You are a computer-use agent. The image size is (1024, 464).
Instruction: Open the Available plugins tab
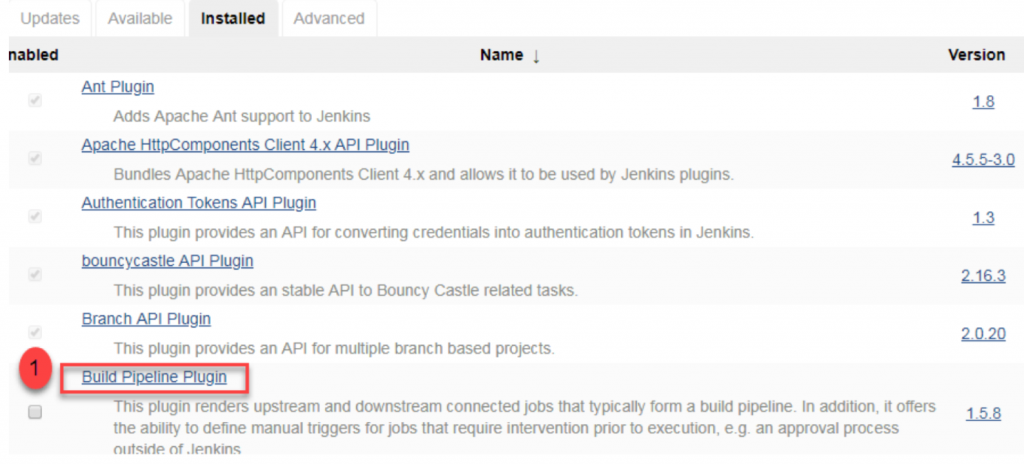tap(140, 18)
